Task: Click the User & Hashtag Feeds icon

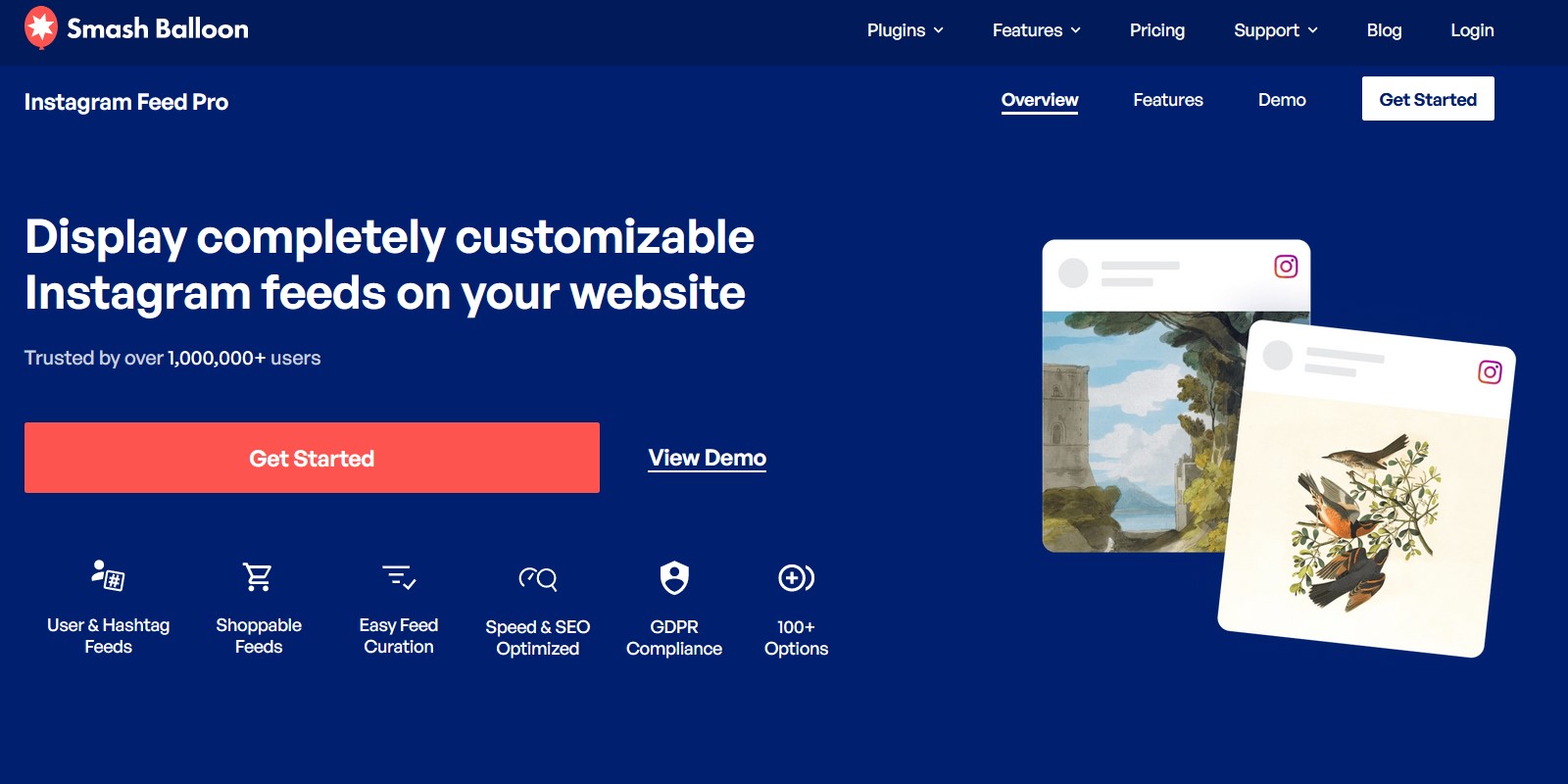Action: pos(108,576)
